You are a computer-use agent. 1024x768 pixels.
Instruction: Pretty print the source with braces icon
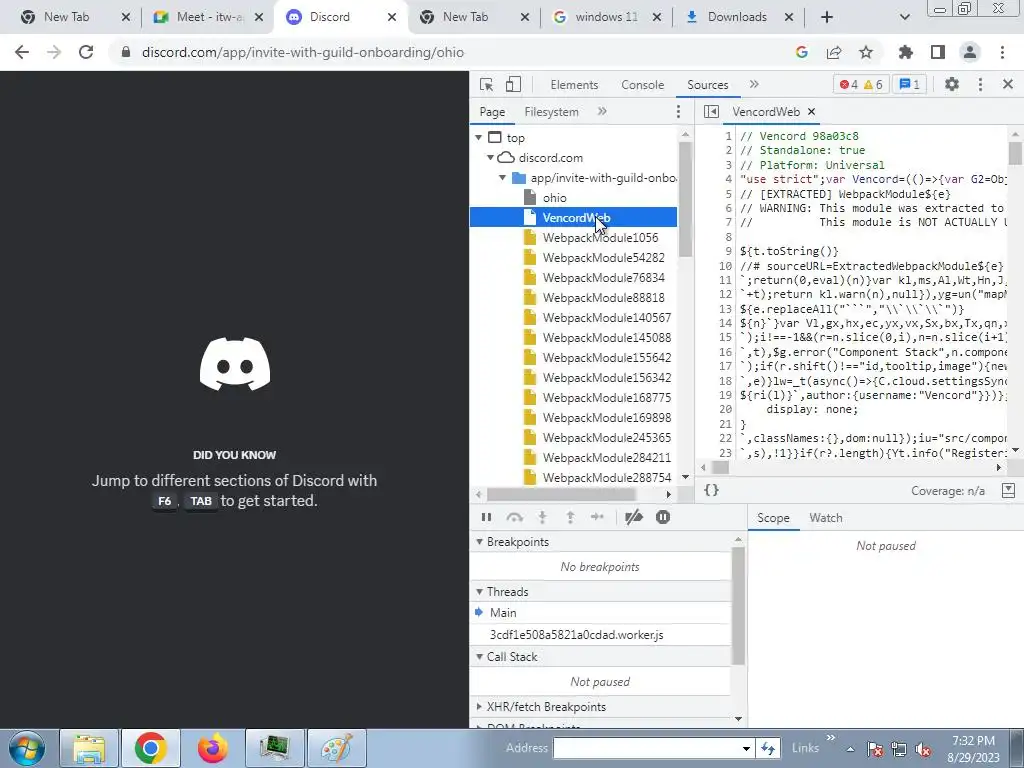tap(711, 490)
